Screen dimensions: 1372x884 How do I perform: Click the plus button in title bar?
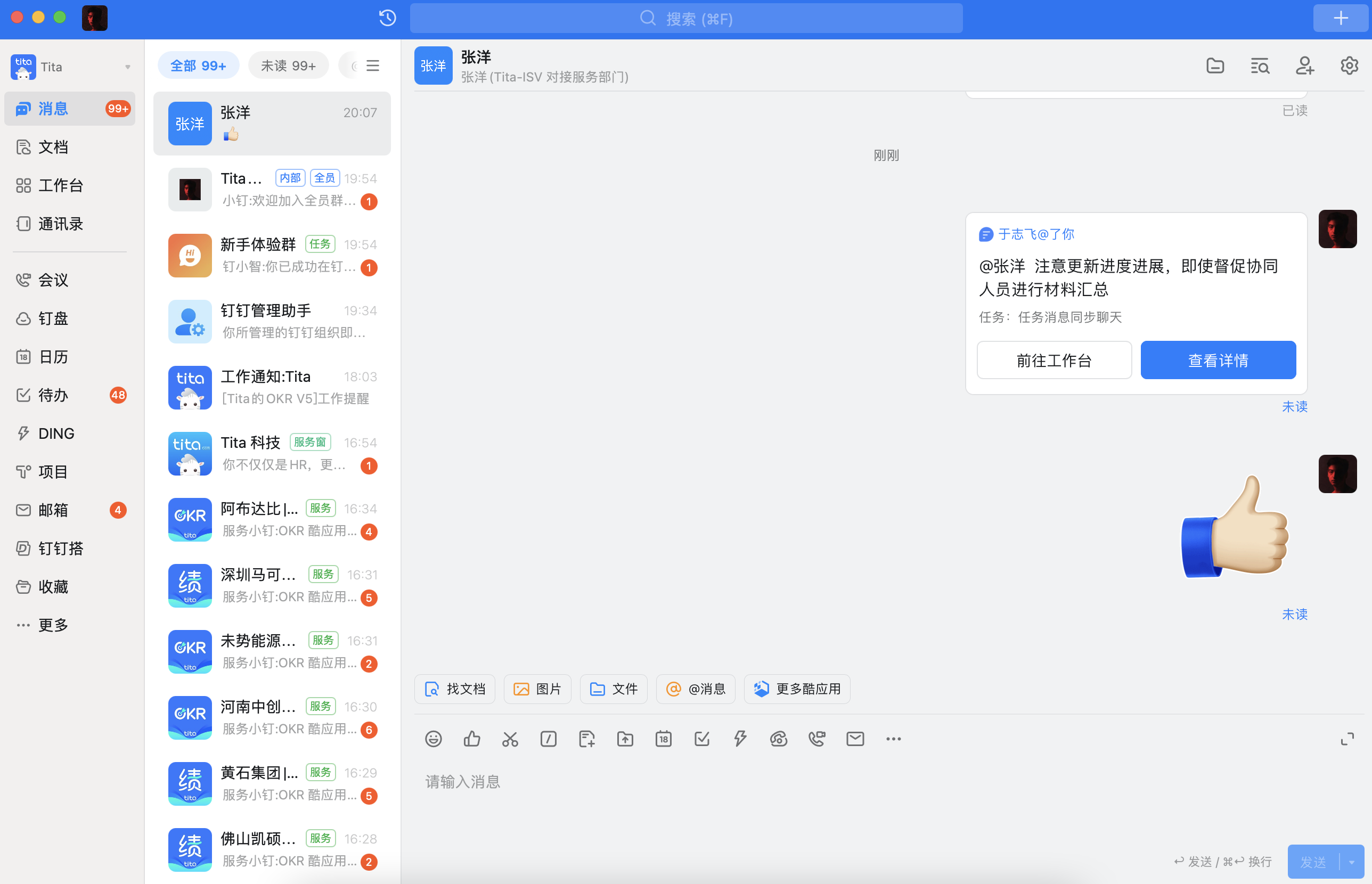(x=1341, y=18)
